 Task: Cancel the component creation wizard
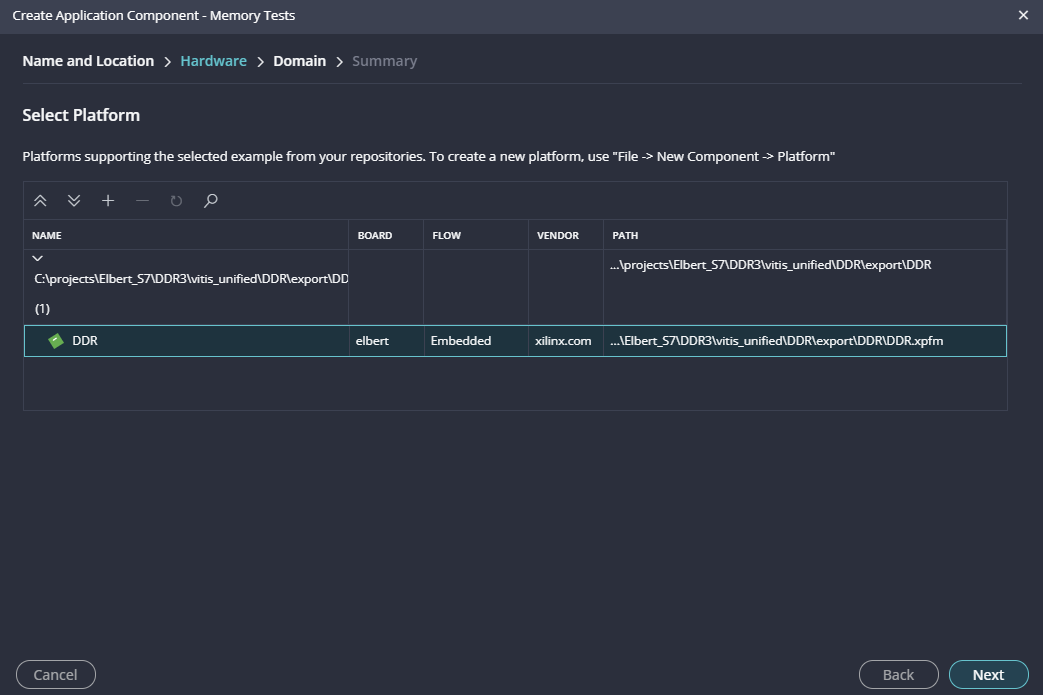56,674
